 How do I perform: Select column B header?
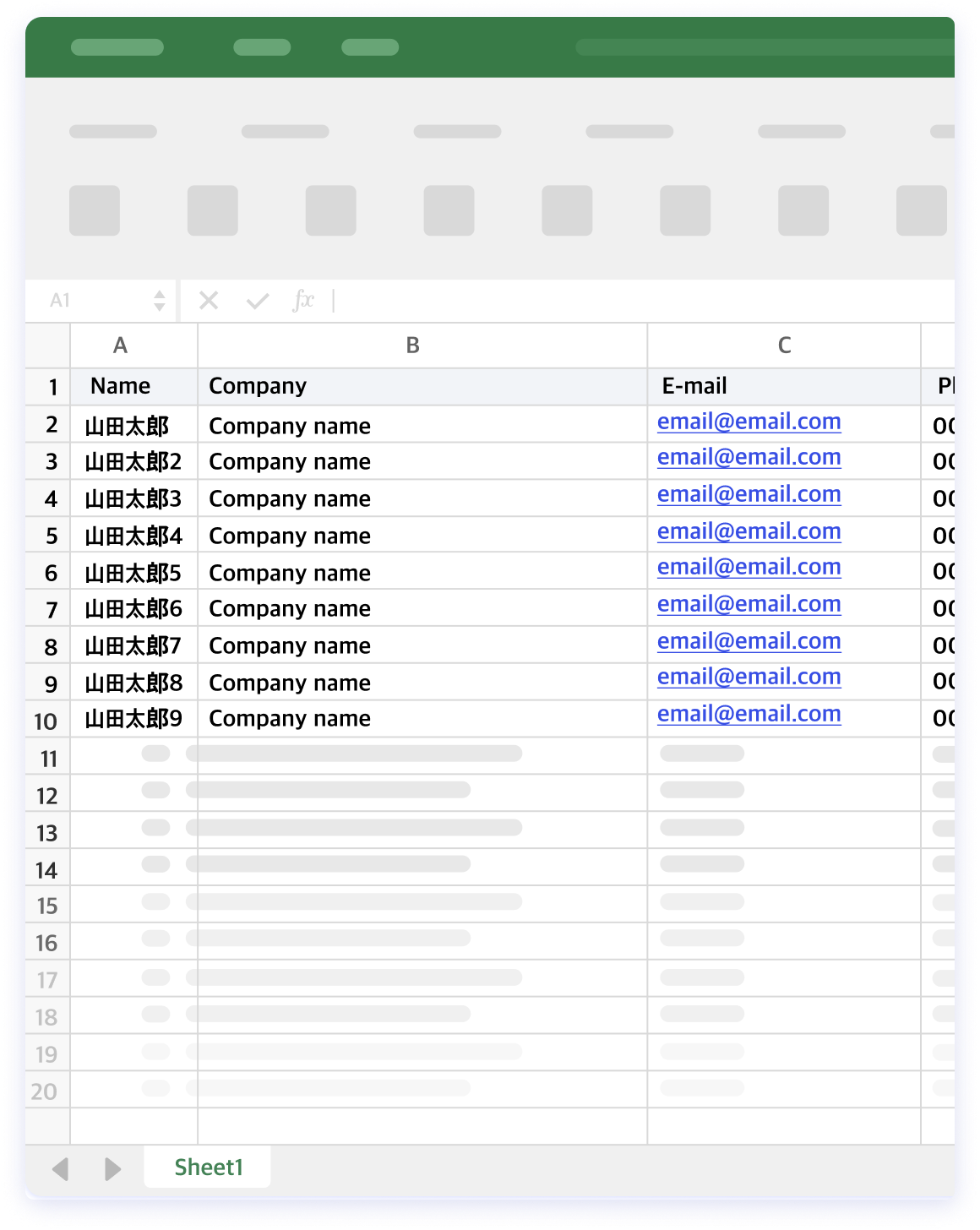(x=413, y=346)
